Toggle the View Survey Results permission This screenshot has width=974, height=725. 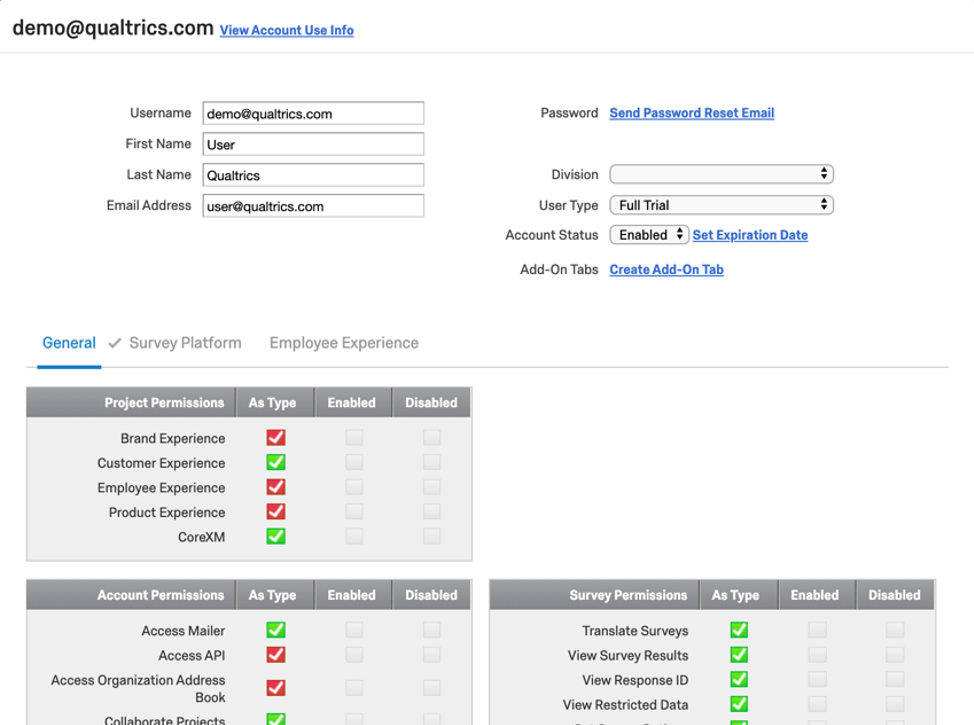click(738, 654)
